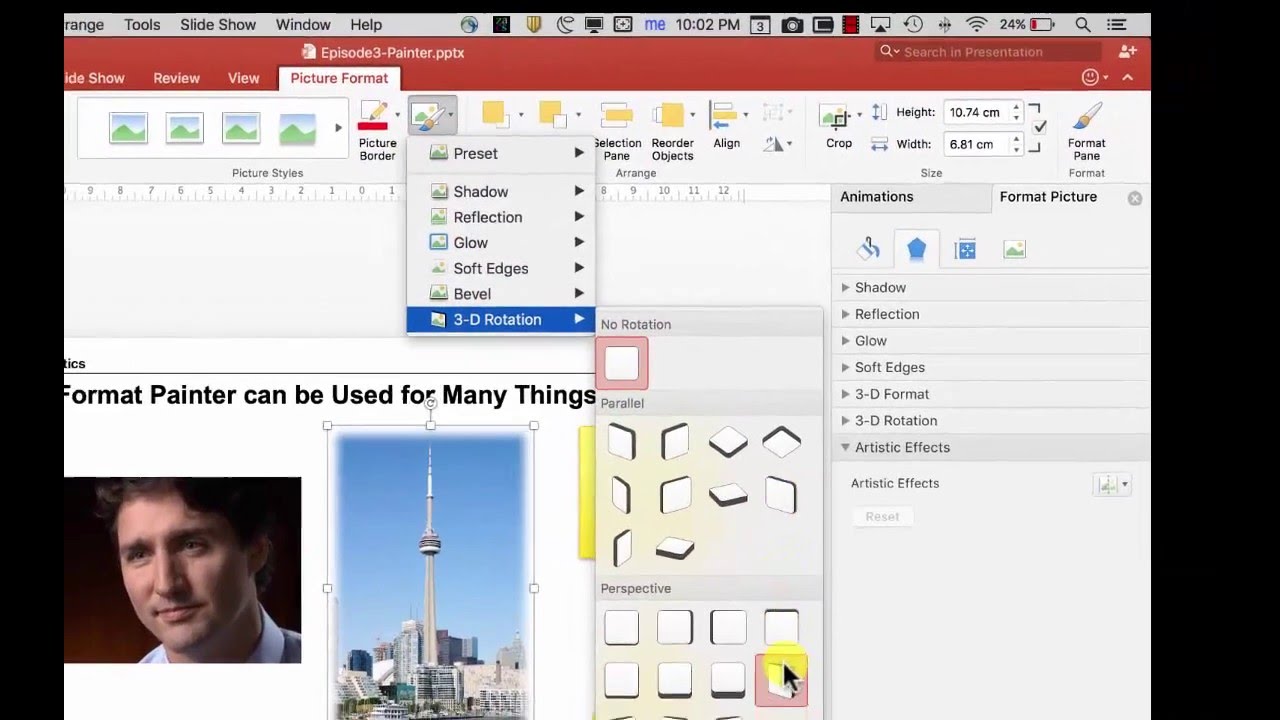Expand the Picture Styles gallery arrow
The height and width of the screenshot is (720, 1280).
click(x=338, y=128)
